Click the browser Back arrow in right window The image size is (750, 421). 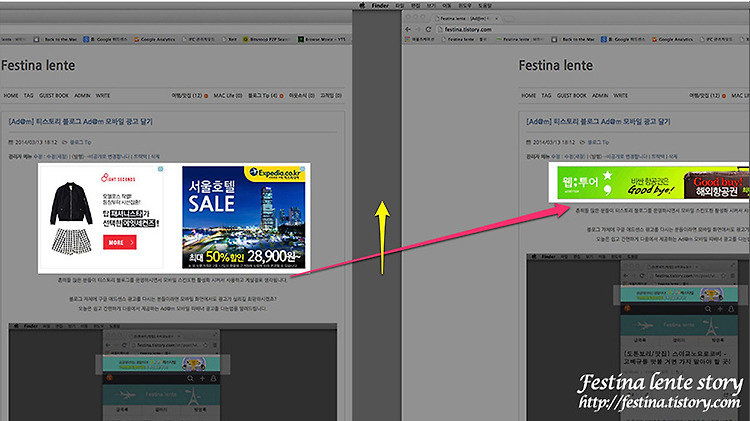click(x=408, y=29)
